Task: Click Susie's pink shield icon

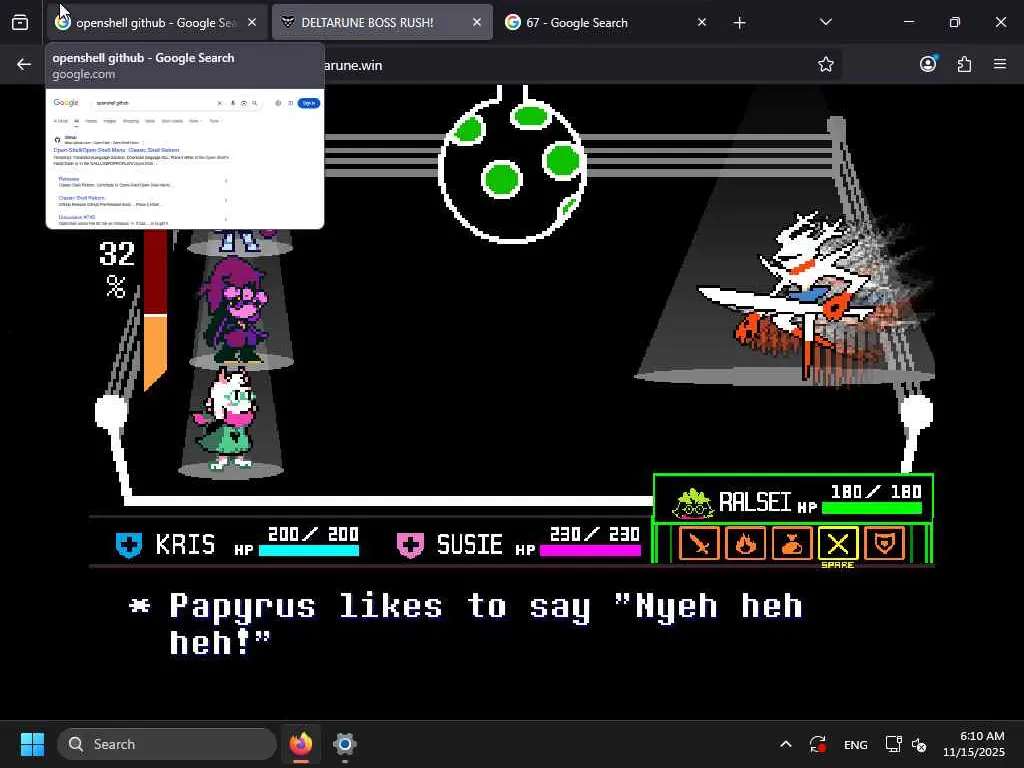Action: click(x=410, y=545)
